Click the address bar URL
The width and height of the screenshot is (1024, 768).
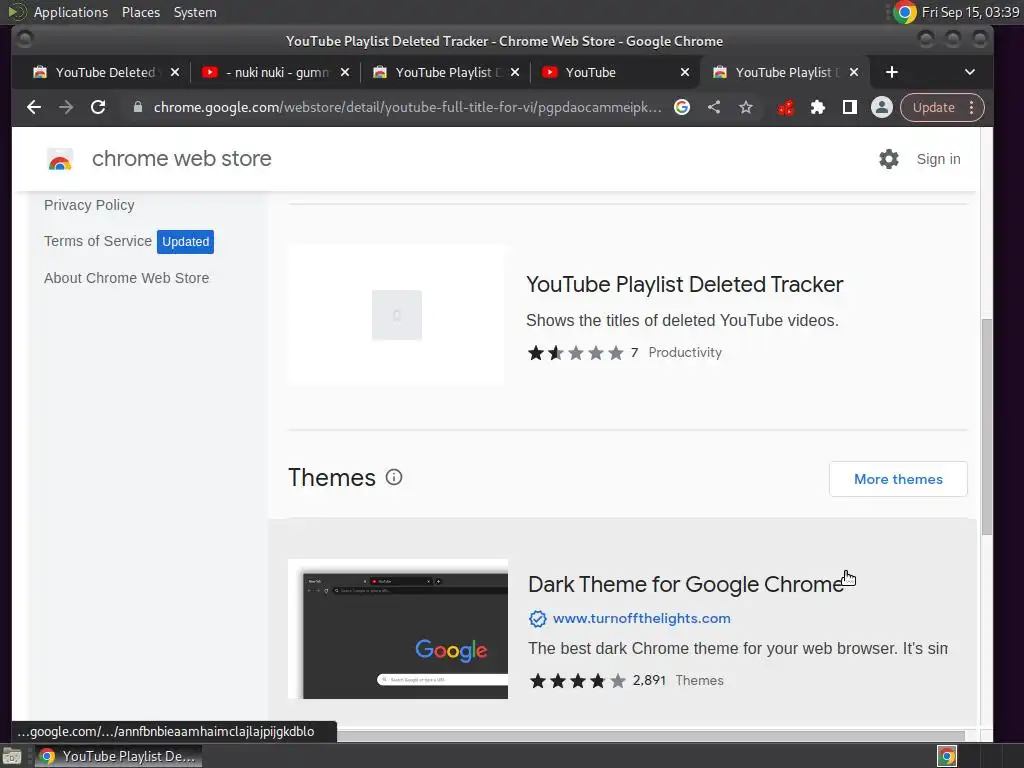click(407, 107)
